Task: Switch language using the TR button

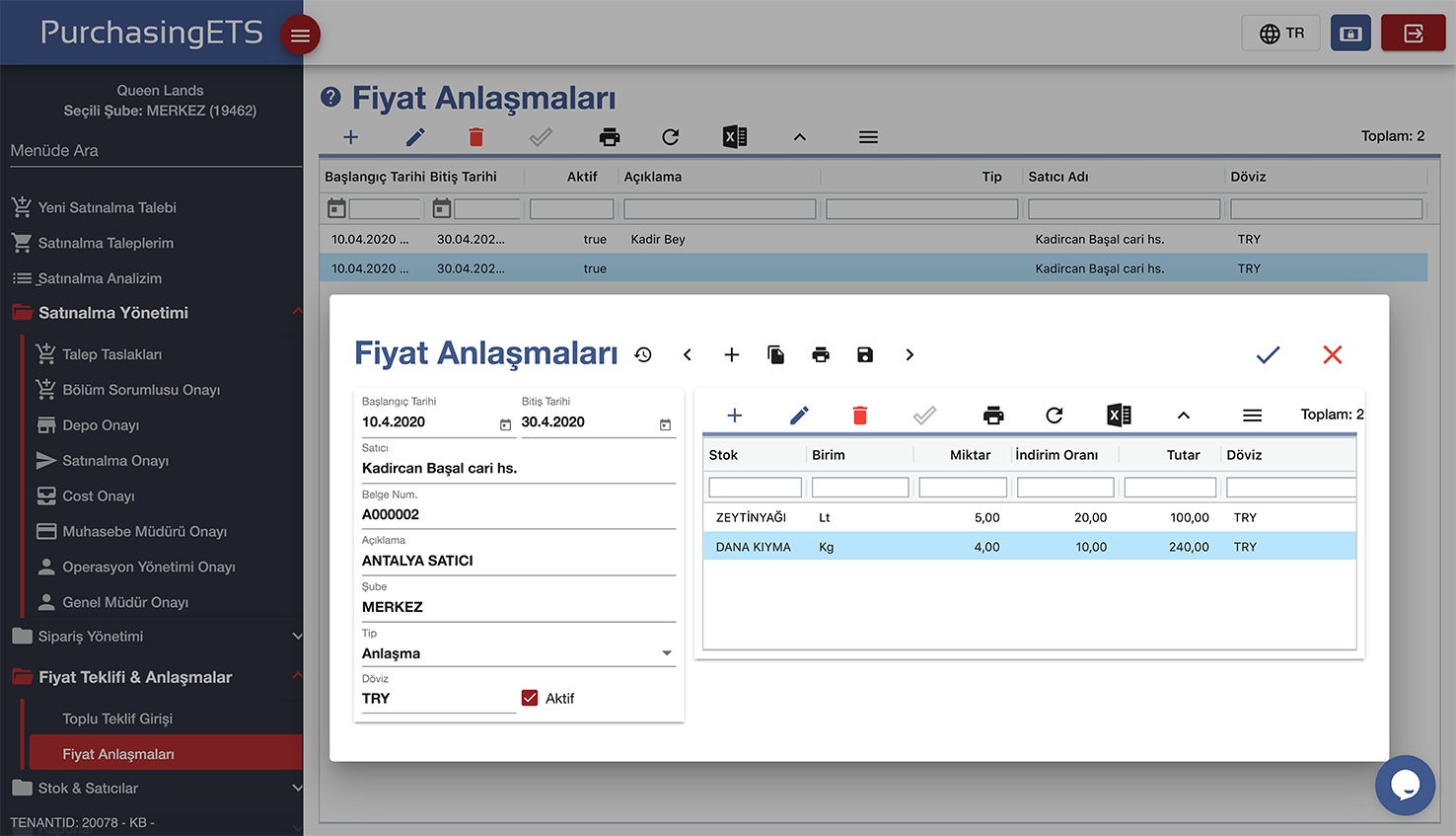Action: click(x=1281, y=34)
